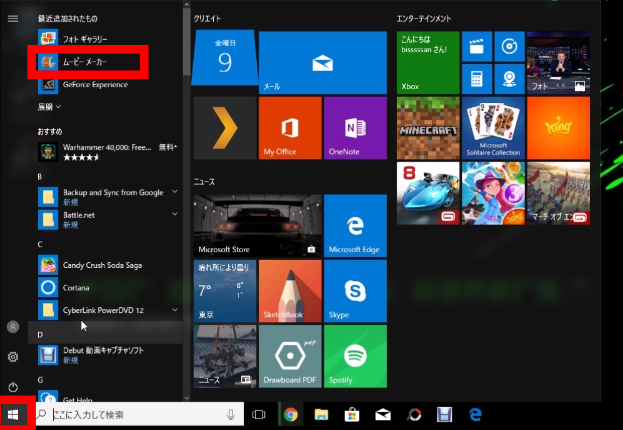Open the Minecraft tile
This screenshot has width=623, height=430.
[428, 128]
